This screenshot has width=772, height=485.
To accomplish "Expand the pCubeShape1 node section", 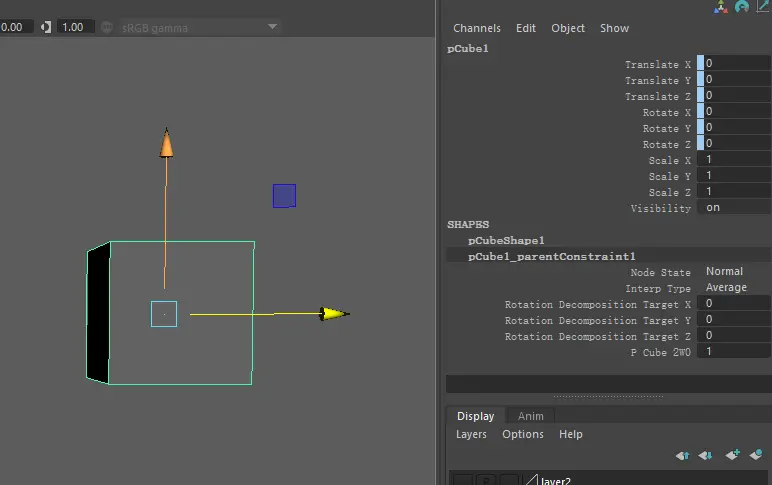I will [506, 240].
